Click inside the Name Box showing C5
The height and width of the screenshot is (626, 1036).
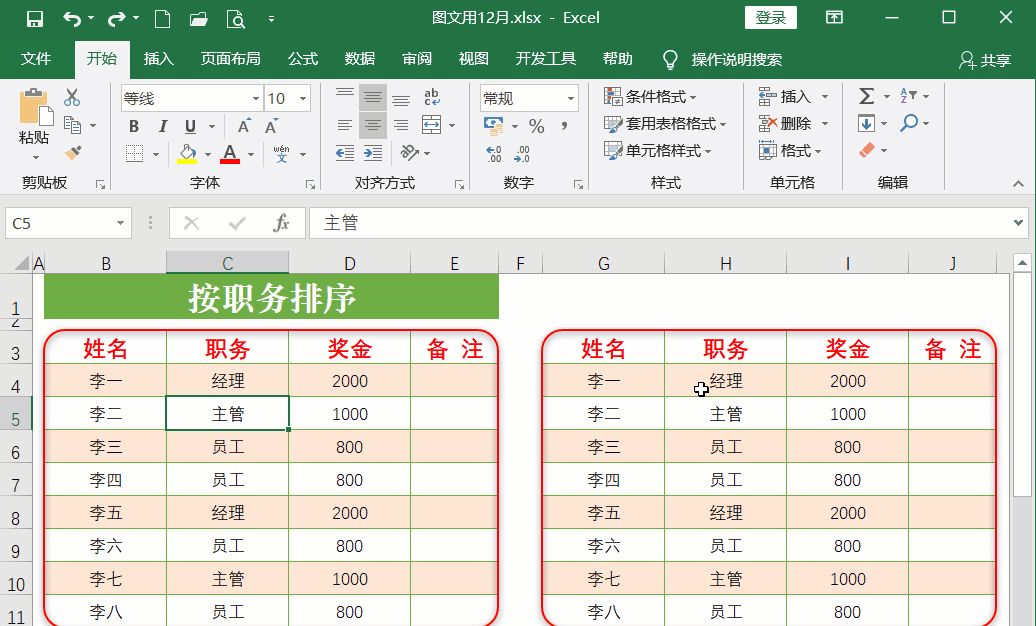pos(55,223)
